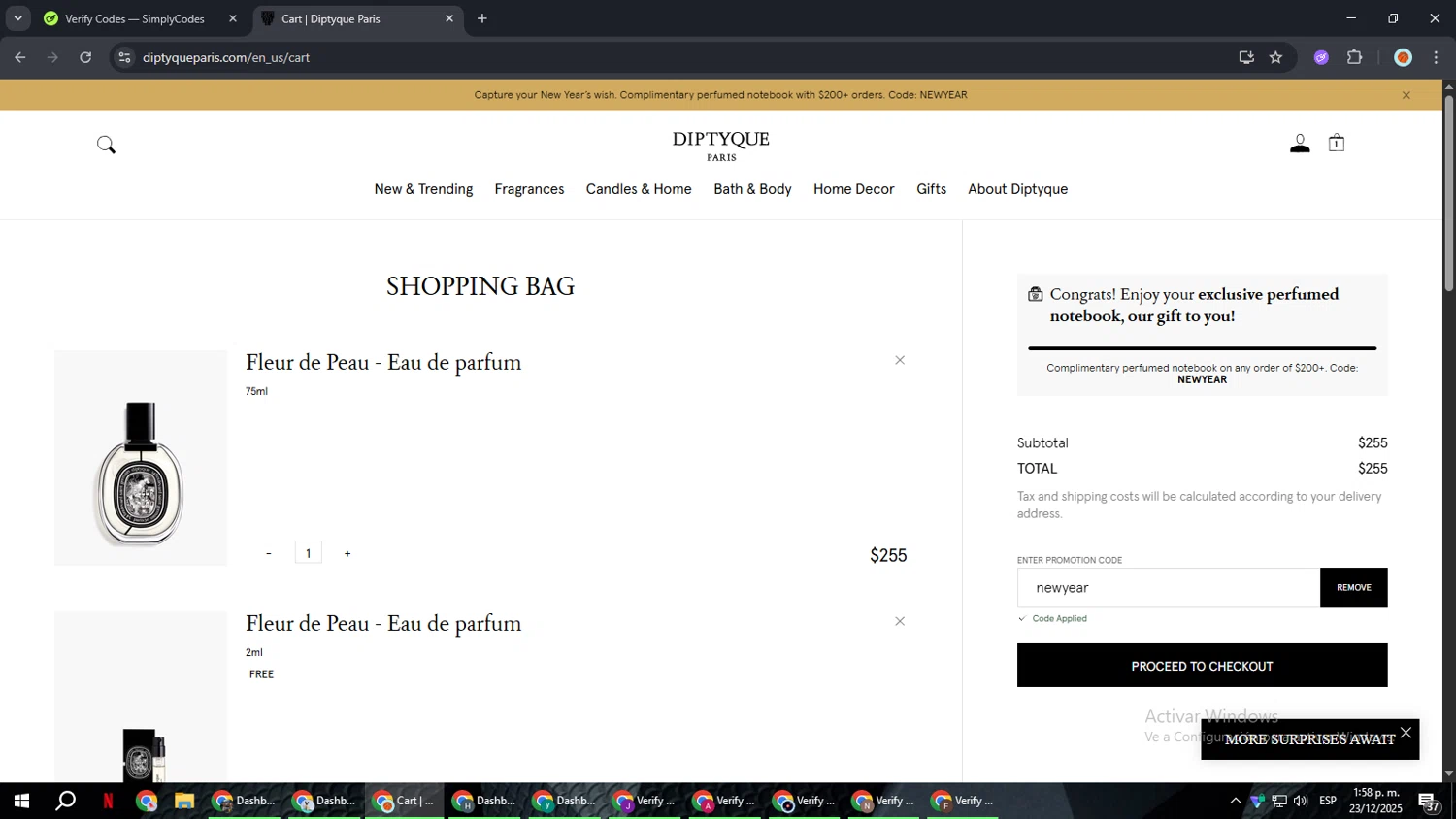1456x819 pixels.
Task: Launch Netflix from the taskbar
Action: pos(108,801)
